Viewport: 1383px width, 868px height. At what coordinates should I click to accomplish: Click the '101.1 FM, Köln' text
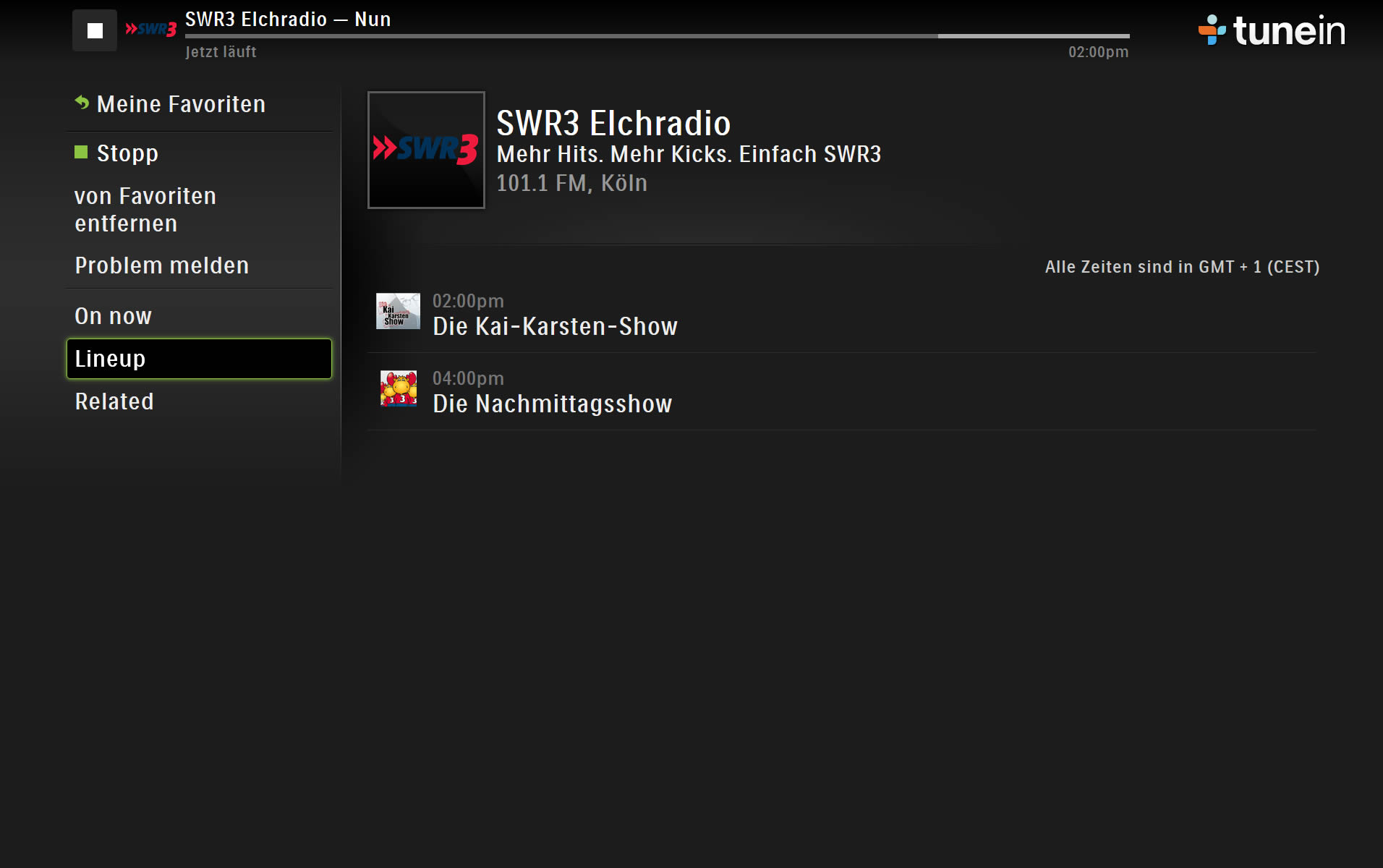tap(571, 183)
